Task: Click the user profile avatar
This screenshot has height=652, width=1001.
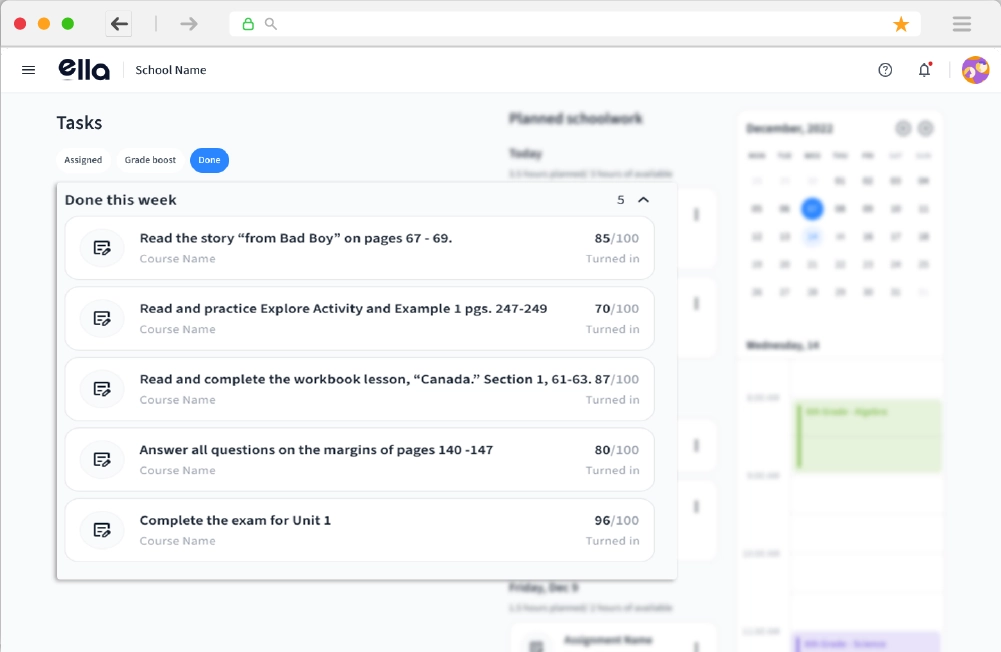Action: (x=975, y=70)
